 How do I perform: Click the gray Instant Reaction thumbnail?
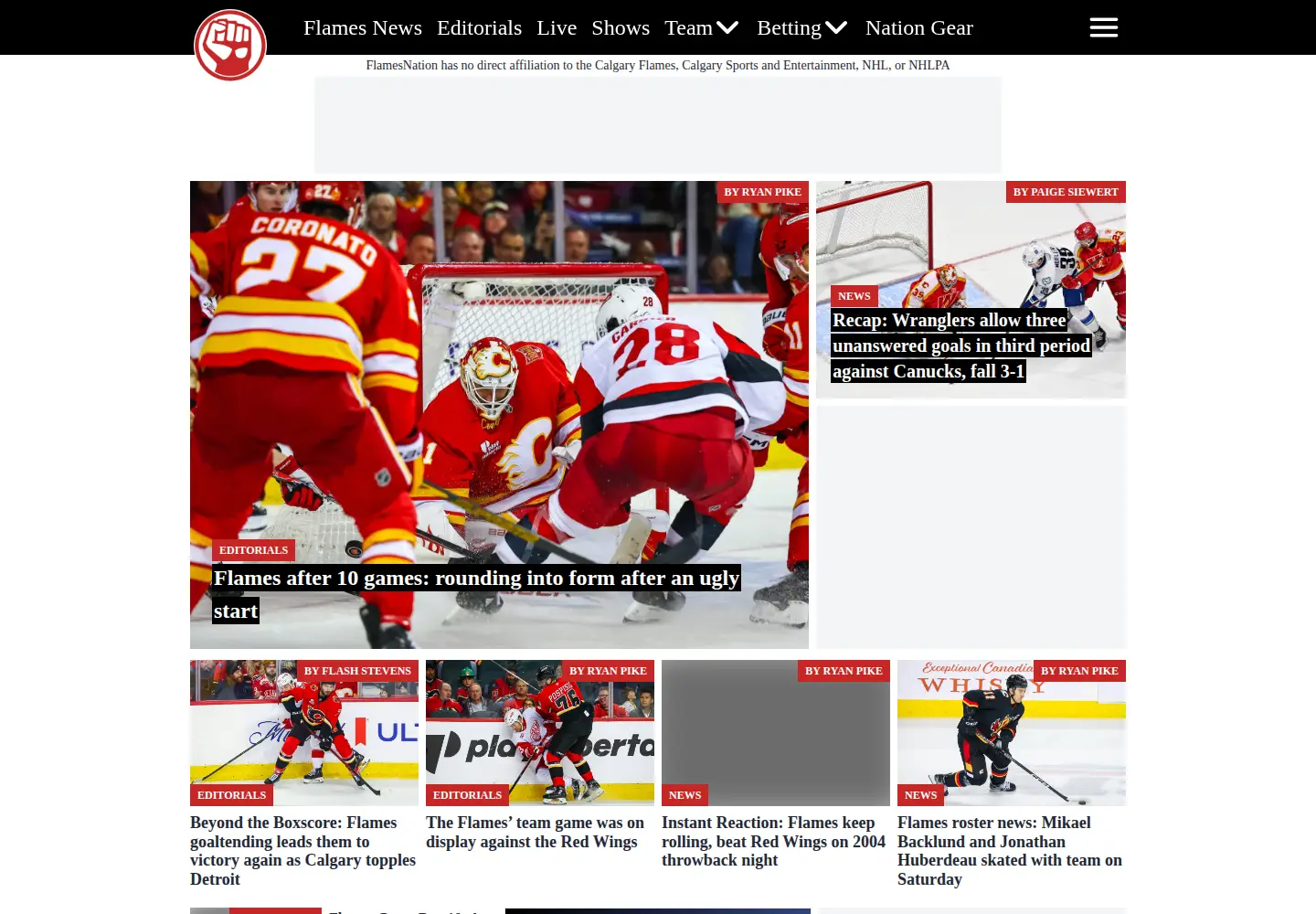pyautogui.click(x=776, y=733)
